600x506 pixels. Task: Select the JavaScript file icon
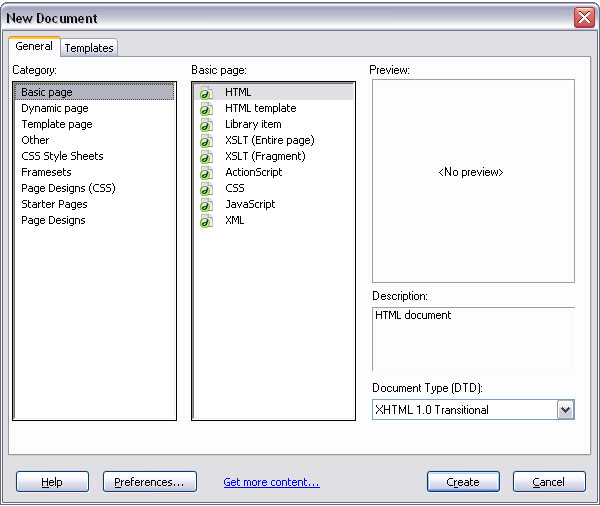coord(206,205)
